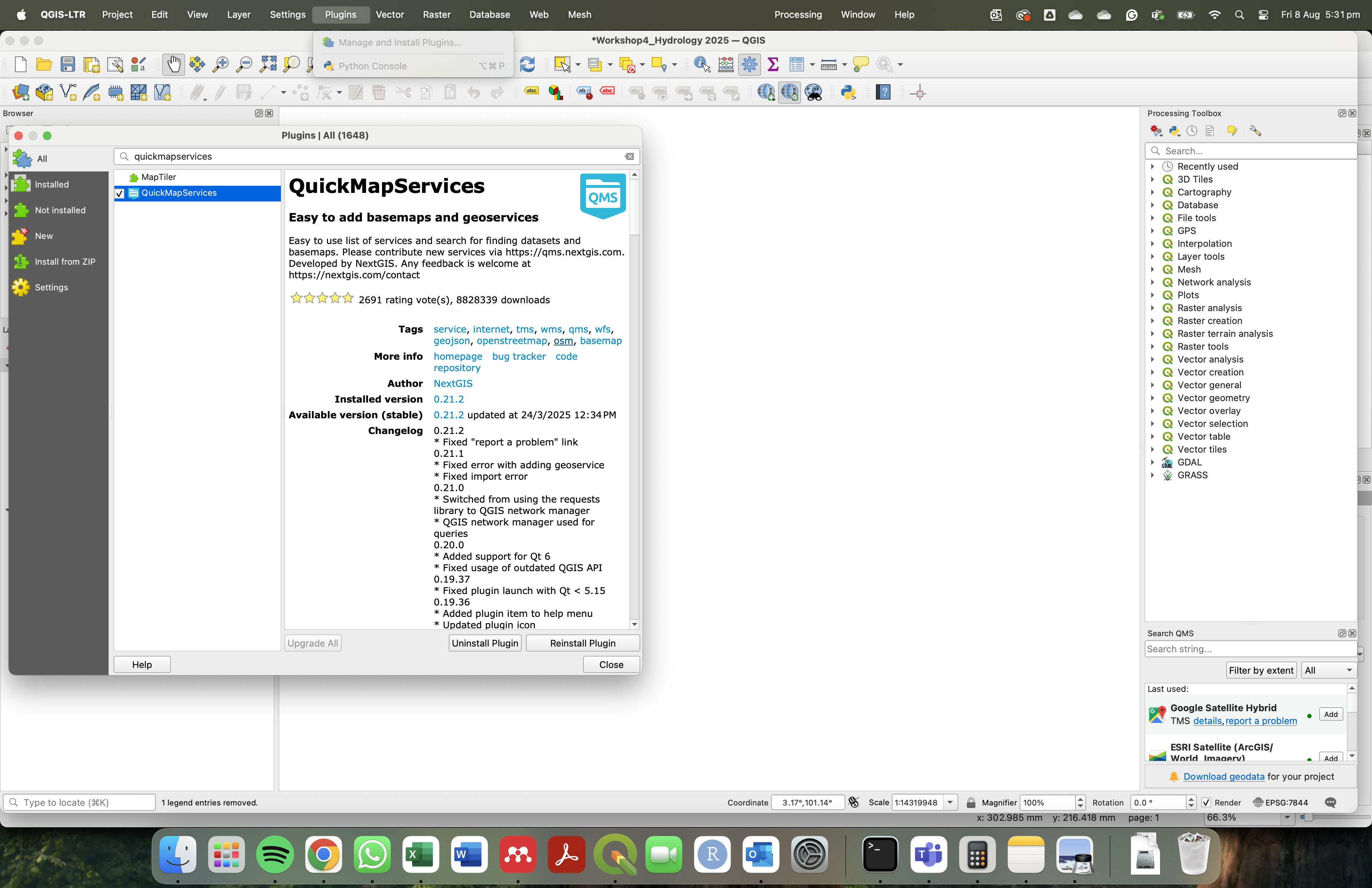The image size is (1372, 888).
Task: Click the Refresh map icon
Action: 527,65
